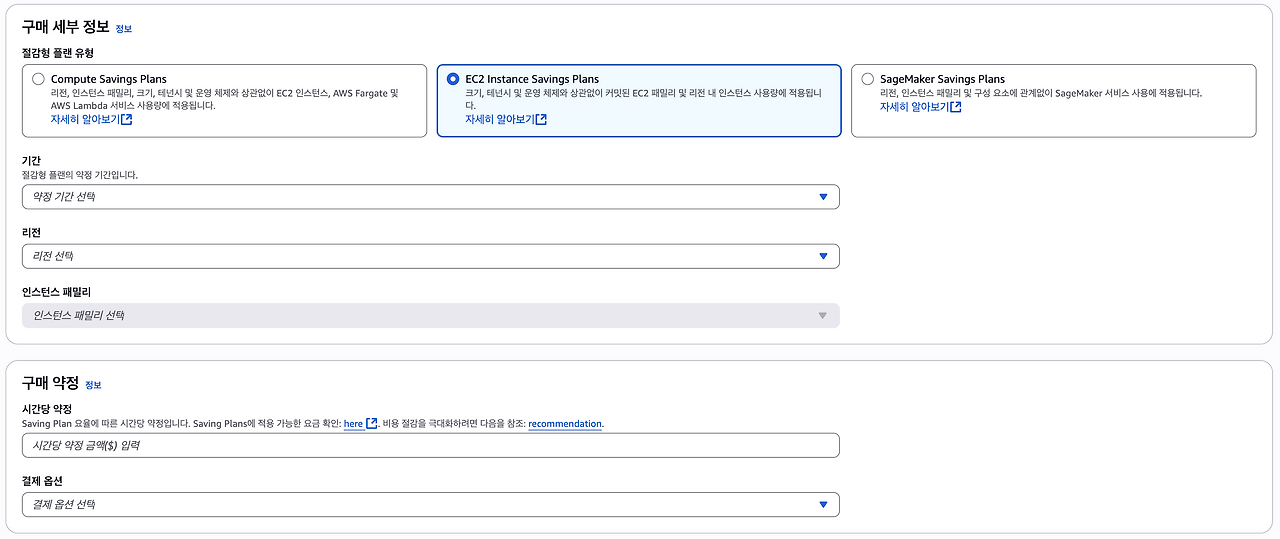Open the 약정 기간 선택 dropdown

point(430,197)
